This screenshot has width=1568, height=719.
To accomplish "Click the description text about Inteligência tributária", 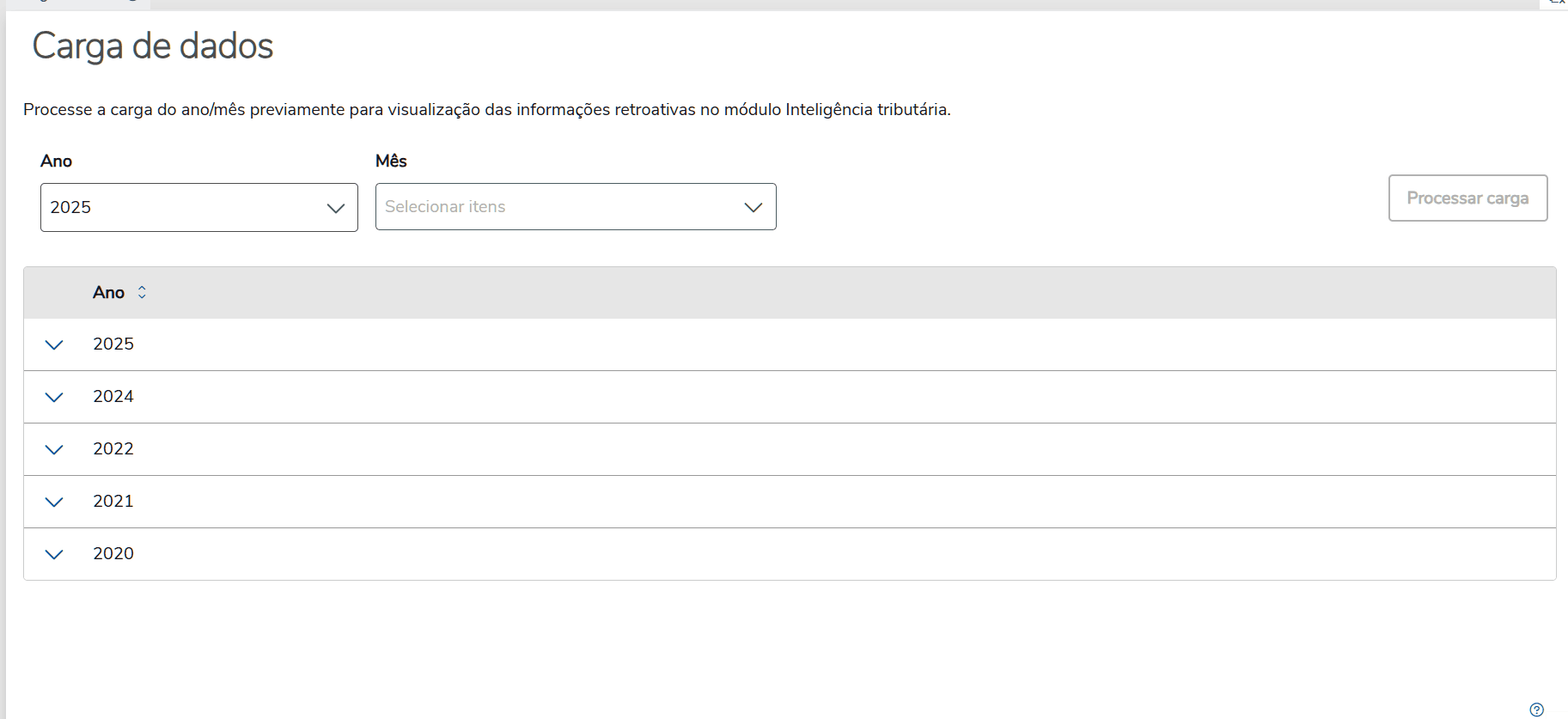I will [x=486, y=110].
